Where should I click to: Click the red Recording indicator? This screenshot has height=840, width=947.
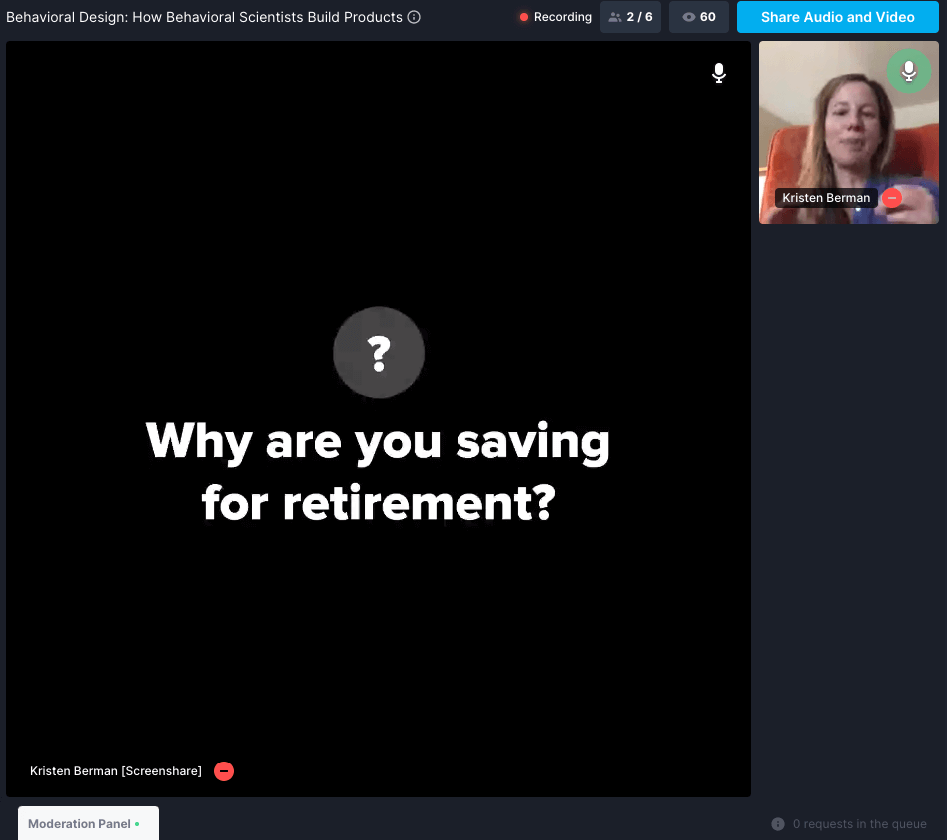click(x=556, y=17)
